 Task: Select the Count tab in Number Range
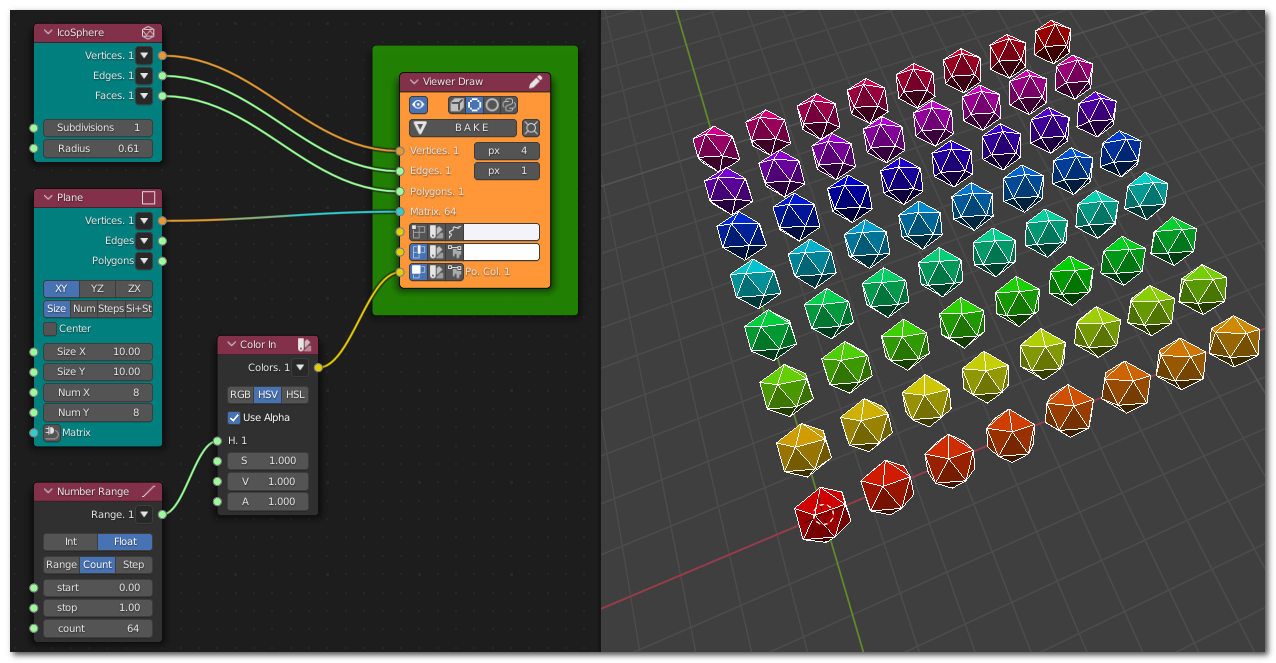pyautogui.click(x=98, y=565)
